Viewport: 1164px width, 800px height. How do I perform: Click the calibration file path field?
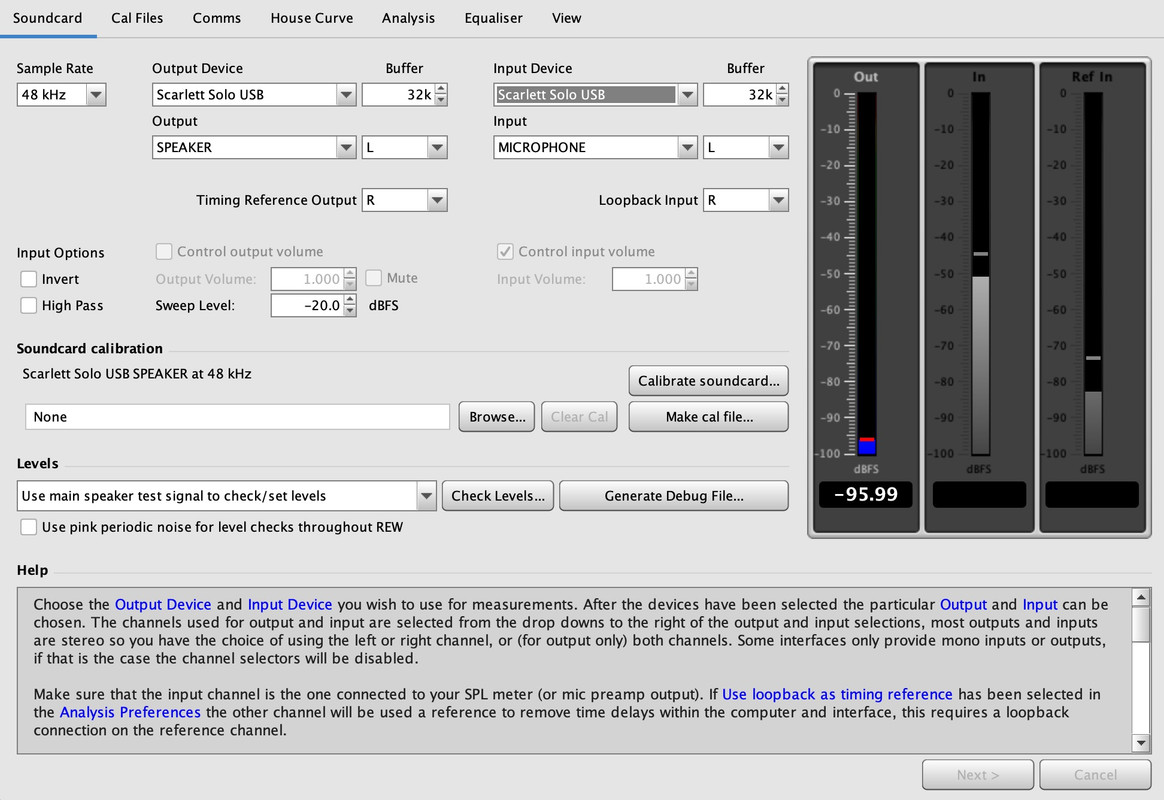(238, 417)
